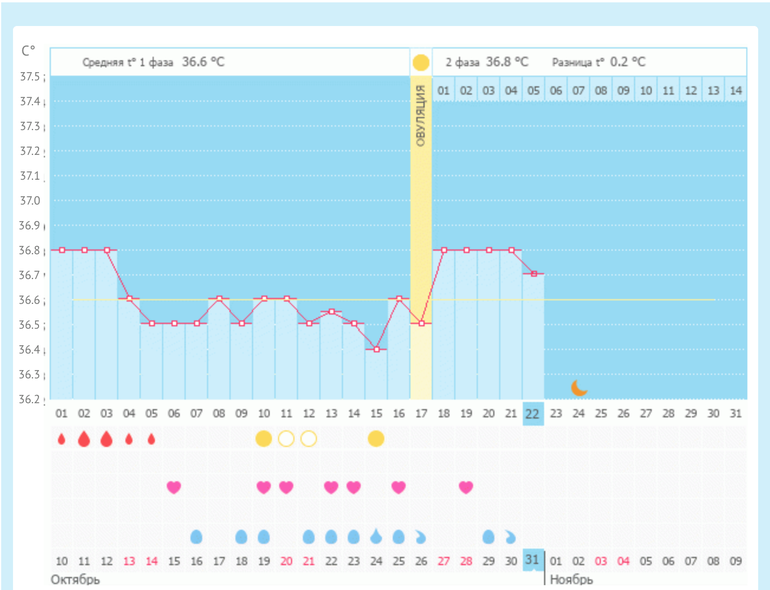Screen dimensions: 770x590
Task: Click the curled blue drop under day 17
Action: (421, 537)
